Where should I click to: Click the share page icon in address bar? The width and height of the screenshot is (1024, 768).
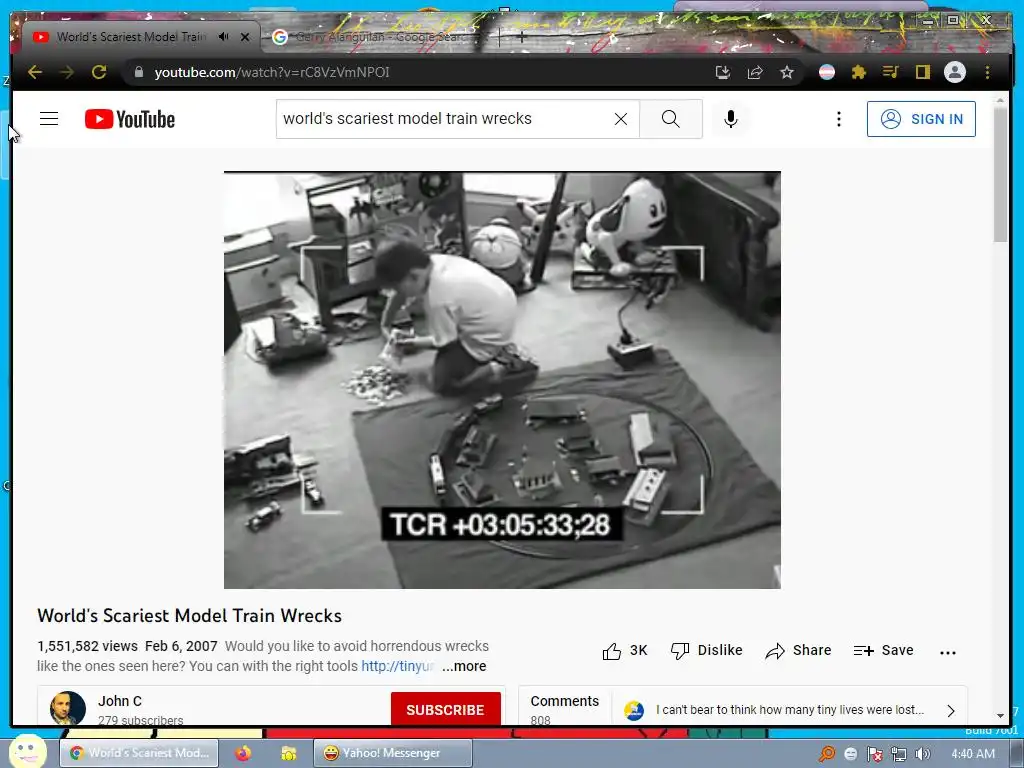(755, 72)
